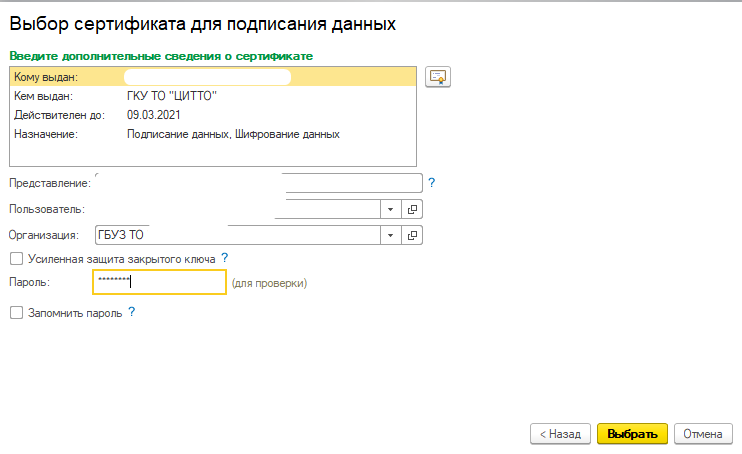
Task: Focus the Пароль password field
Action: click(x=160, y=283)
